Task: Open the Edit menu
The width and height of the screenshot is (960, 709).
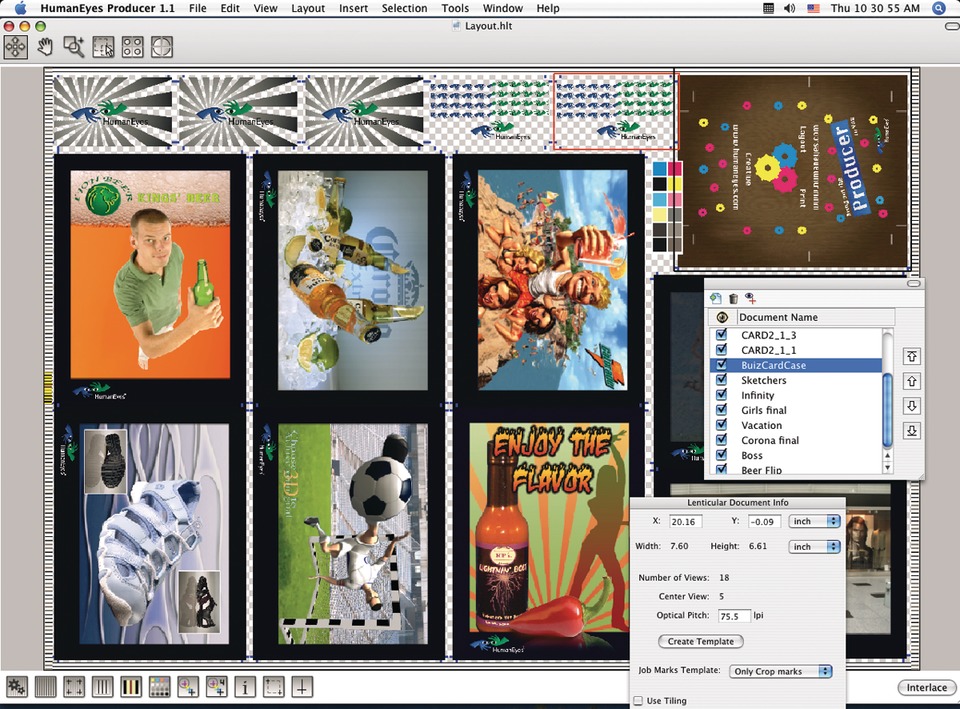Action: [230, 9]
